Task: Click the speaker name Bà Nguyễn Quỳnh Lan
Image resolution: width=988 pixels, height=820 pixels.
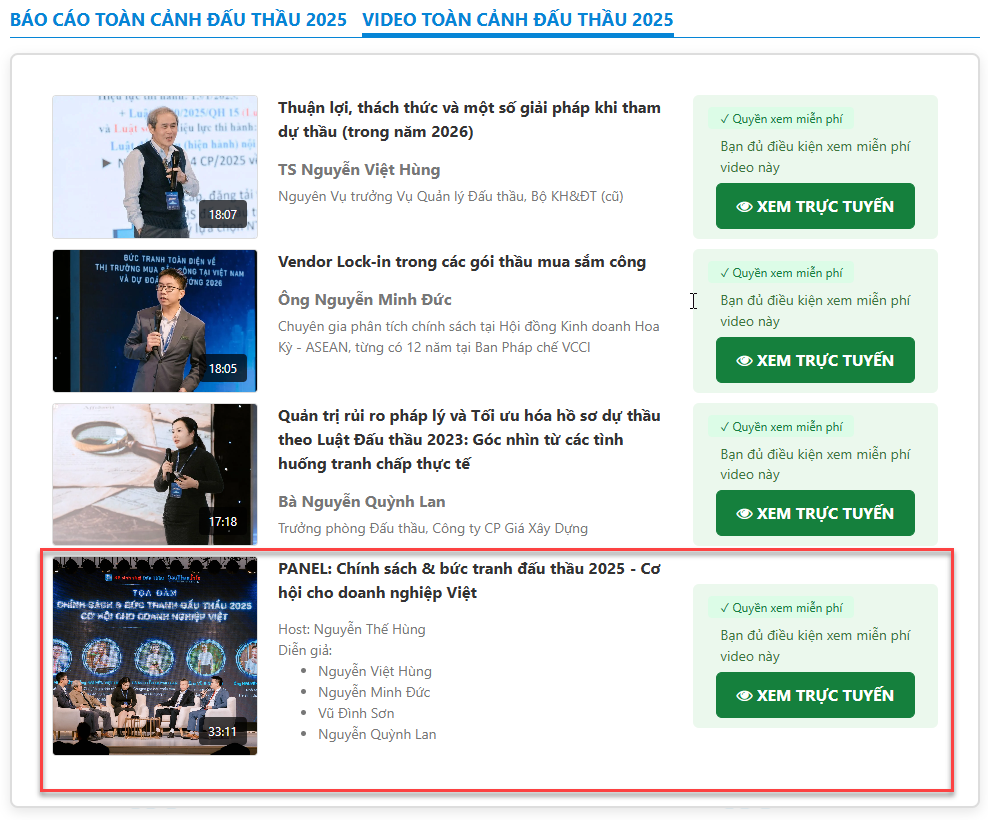Action: [361, 502]
